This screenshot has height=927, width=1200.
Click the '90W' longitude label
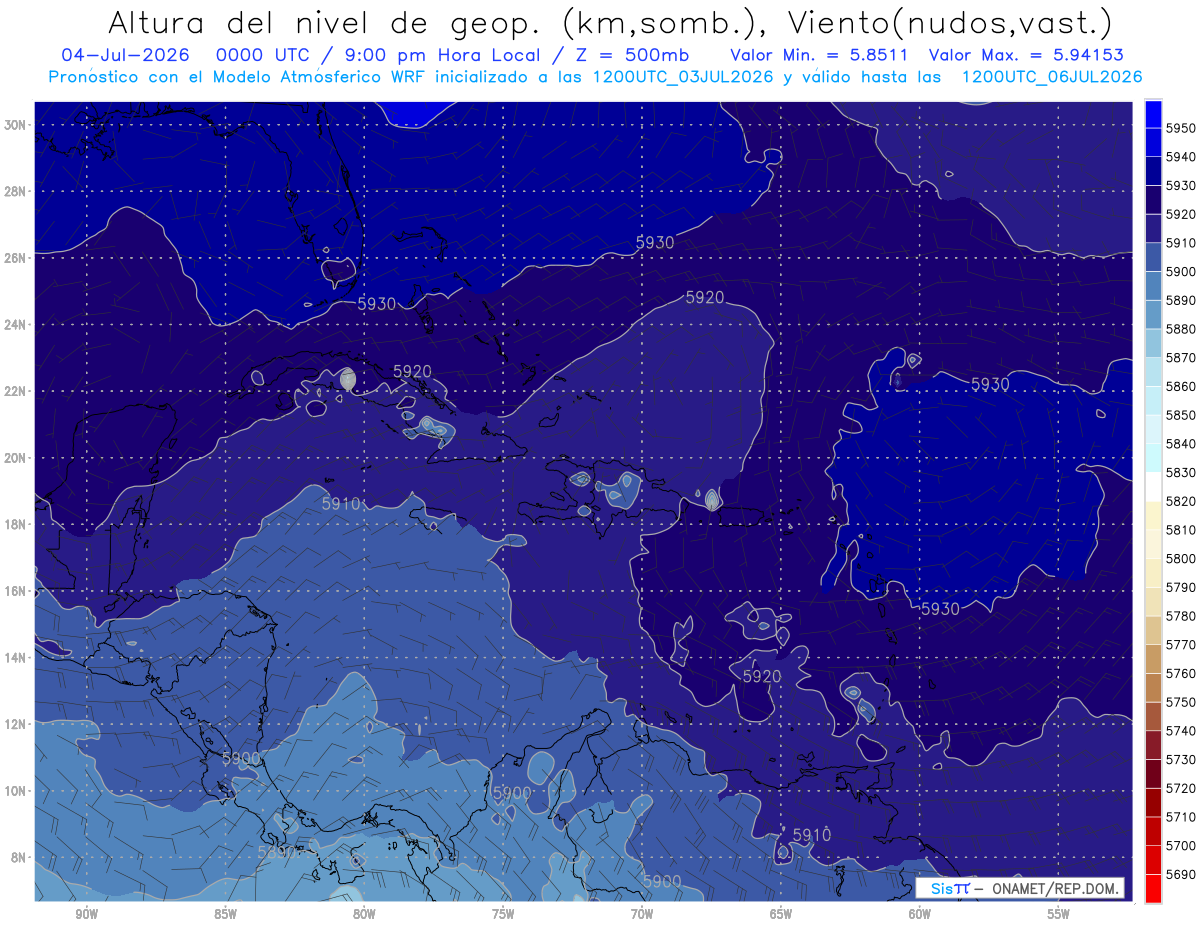click(86, 914)
